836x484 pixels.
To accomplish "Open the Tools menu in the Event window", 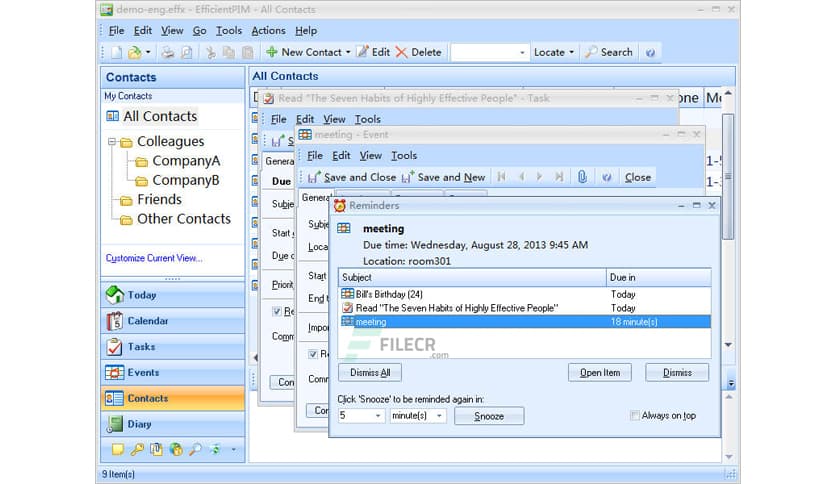I will (x=404, y=156).
